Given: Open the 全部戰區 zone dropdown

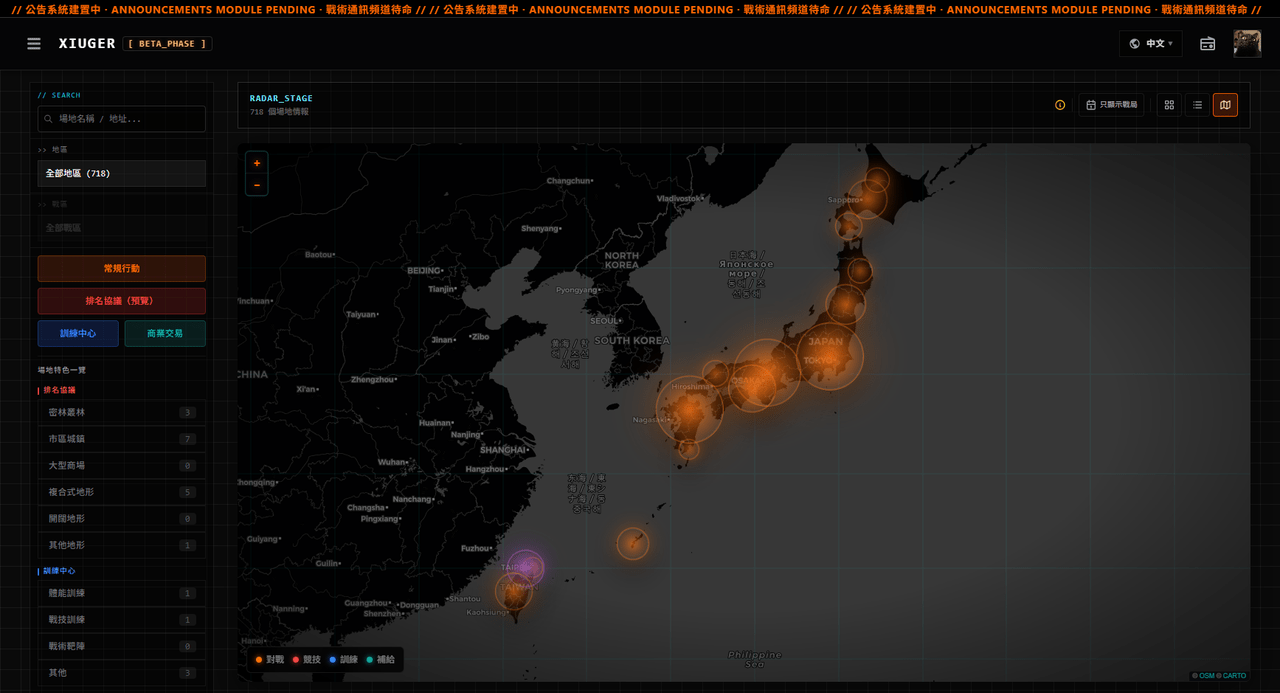Looking at the screenshot, I should point(122,228).
